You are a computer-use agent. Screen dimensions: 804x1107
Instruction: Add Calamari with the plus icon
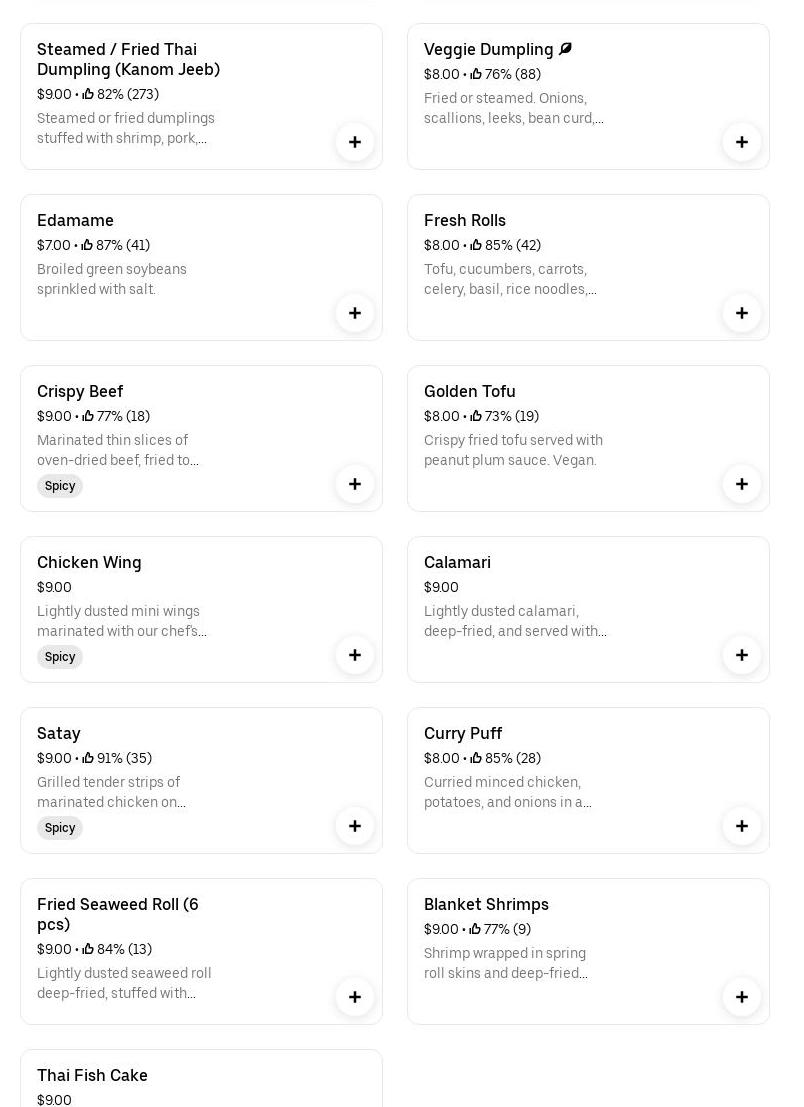coord(742,655)
